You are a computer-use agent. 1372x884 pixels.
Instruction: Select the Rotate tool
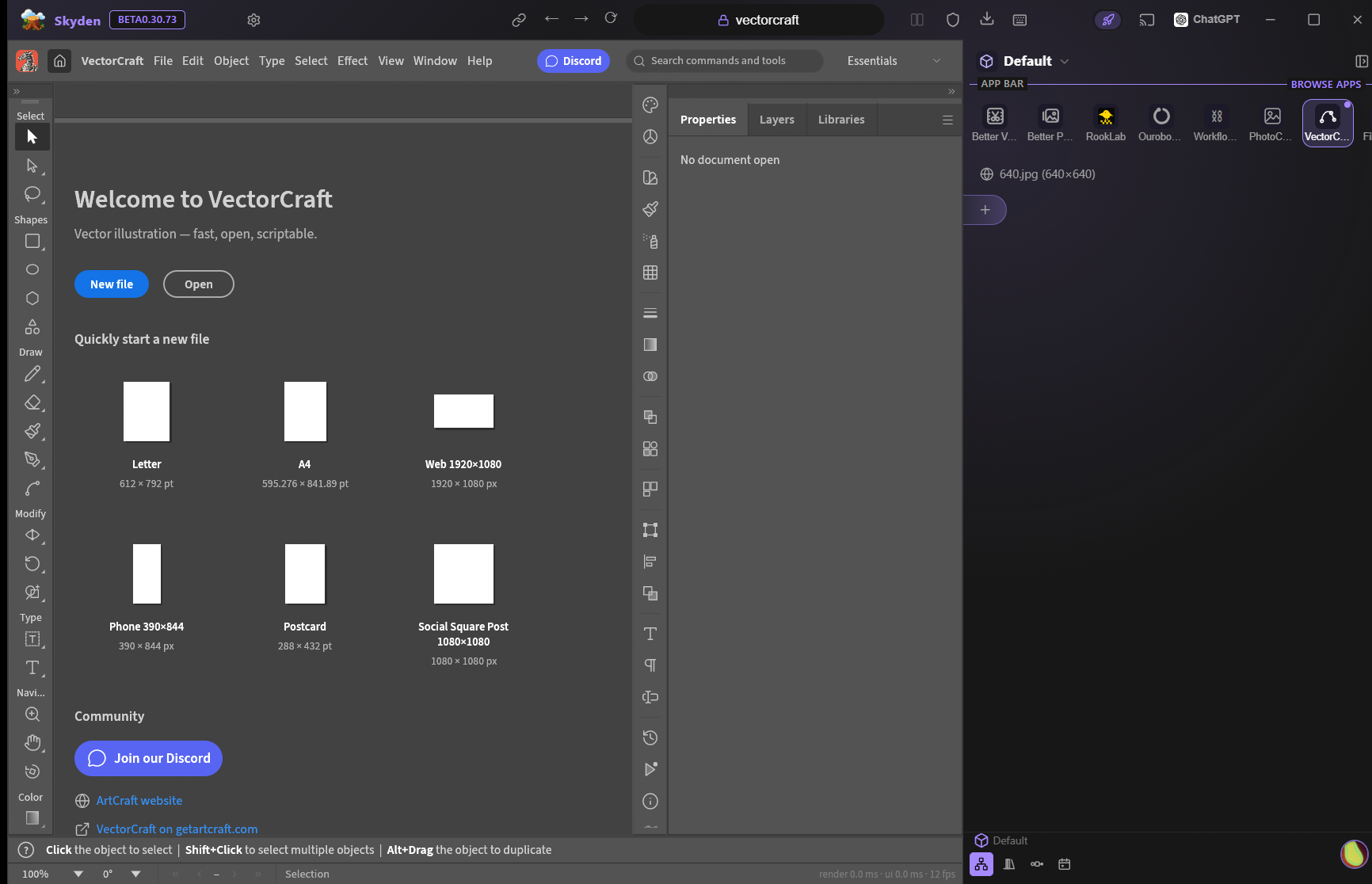[x=32, y=563]
